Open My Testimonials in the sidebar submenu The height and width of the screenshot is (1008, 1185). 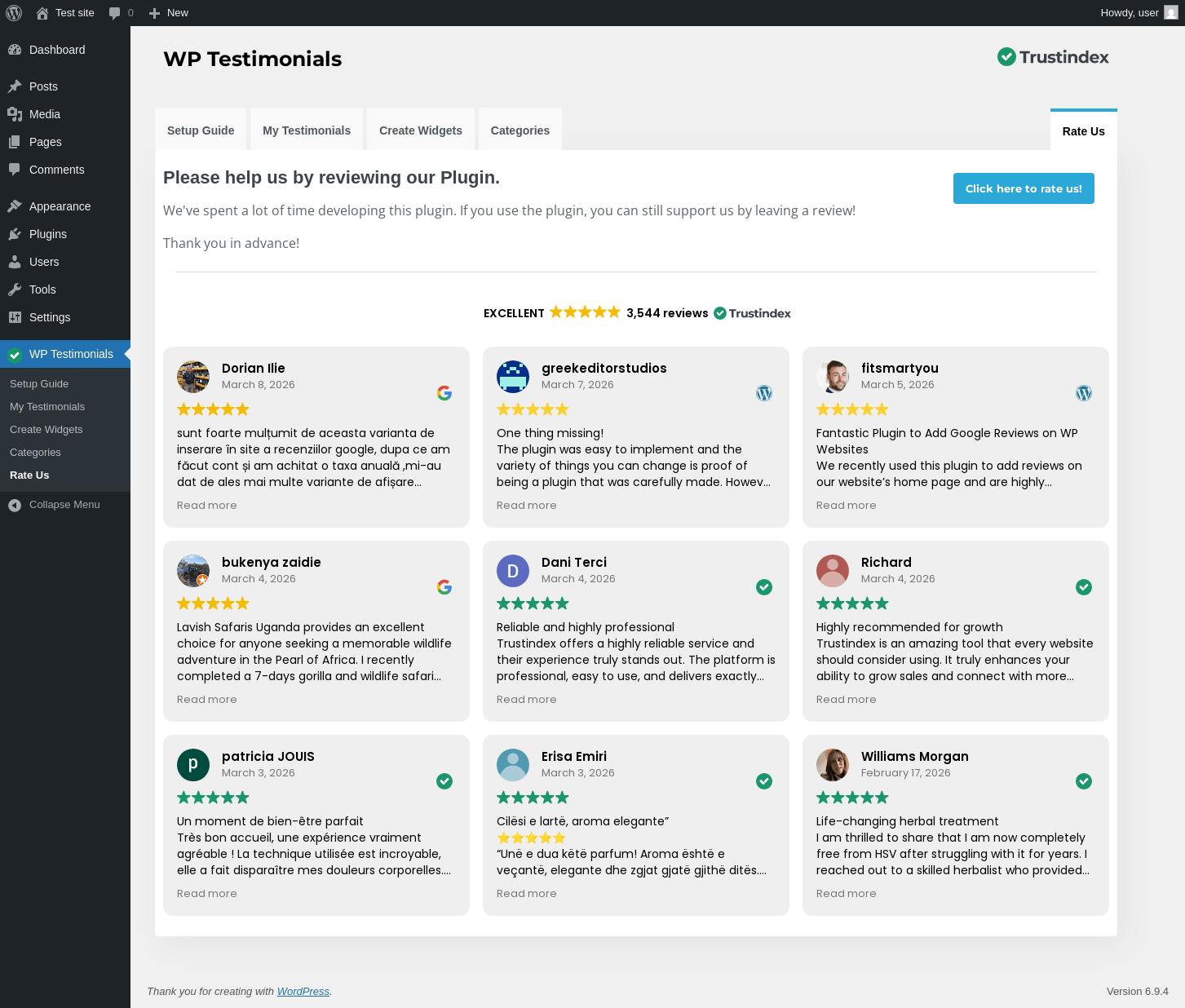tap(47, 407)
